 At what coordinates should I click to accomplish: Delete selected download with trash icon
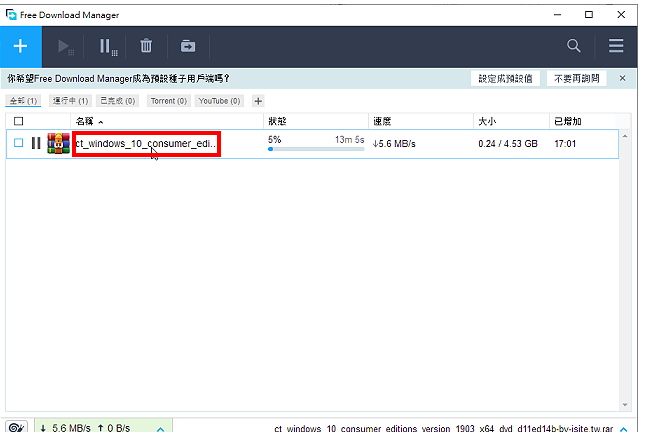(x=146, y=46)
